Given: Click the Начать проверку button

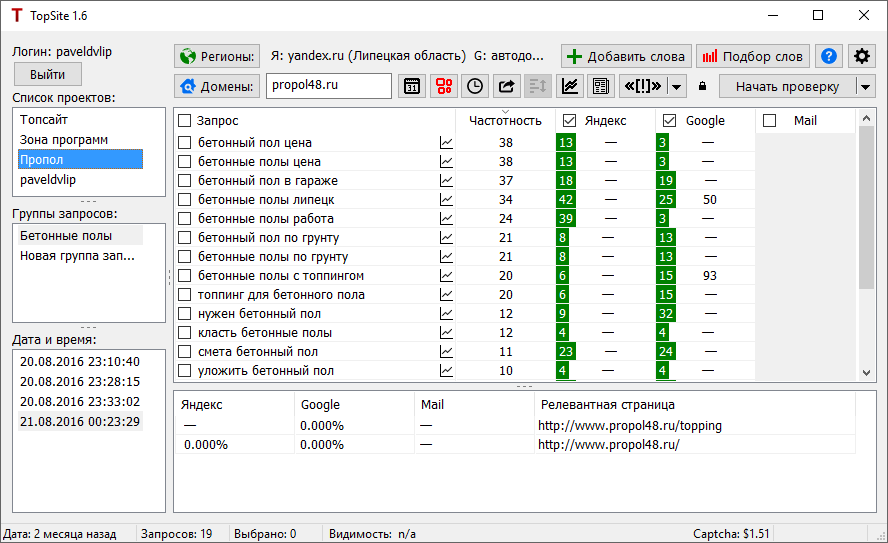Looking at the screenshot, I should (787, 87).
